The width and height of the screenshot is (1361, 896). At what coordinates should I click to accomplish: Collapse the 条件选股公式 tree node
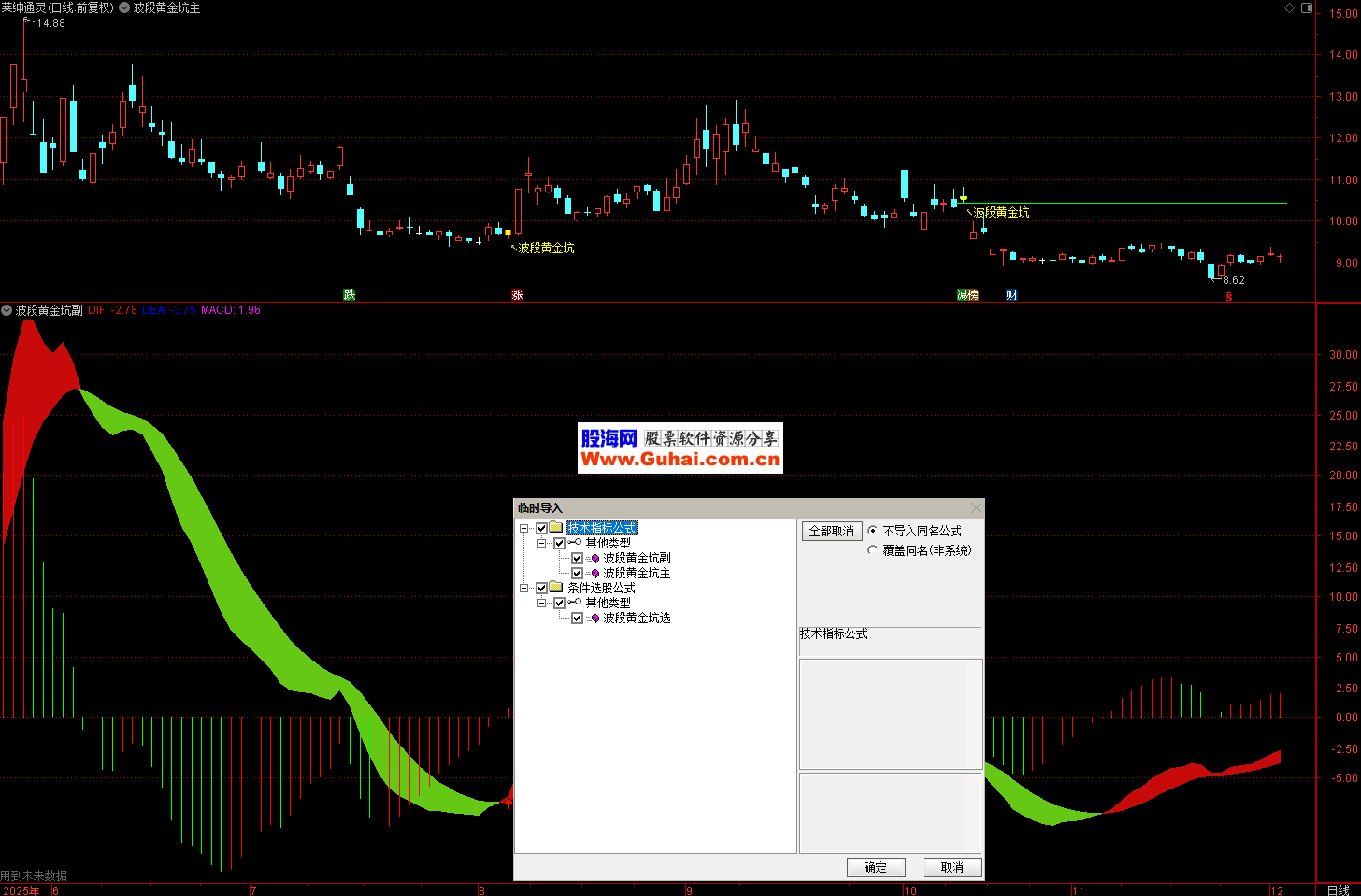point(524,589)
